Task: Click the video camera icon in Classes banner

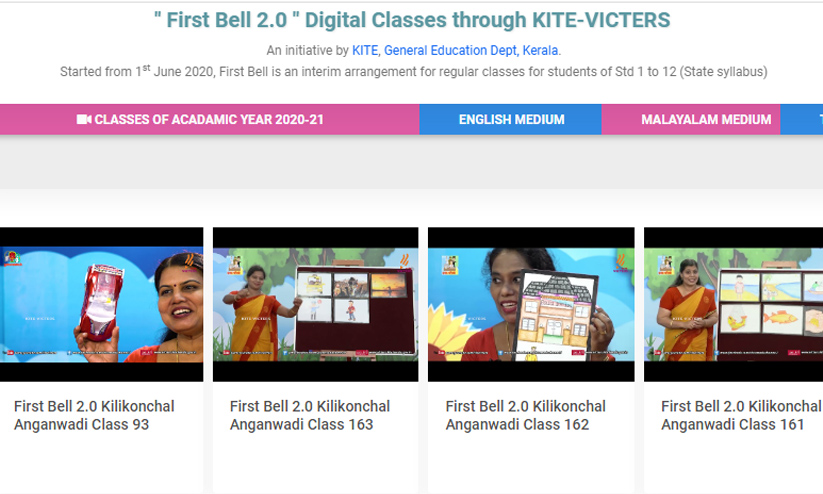Action: pos(83,119)
